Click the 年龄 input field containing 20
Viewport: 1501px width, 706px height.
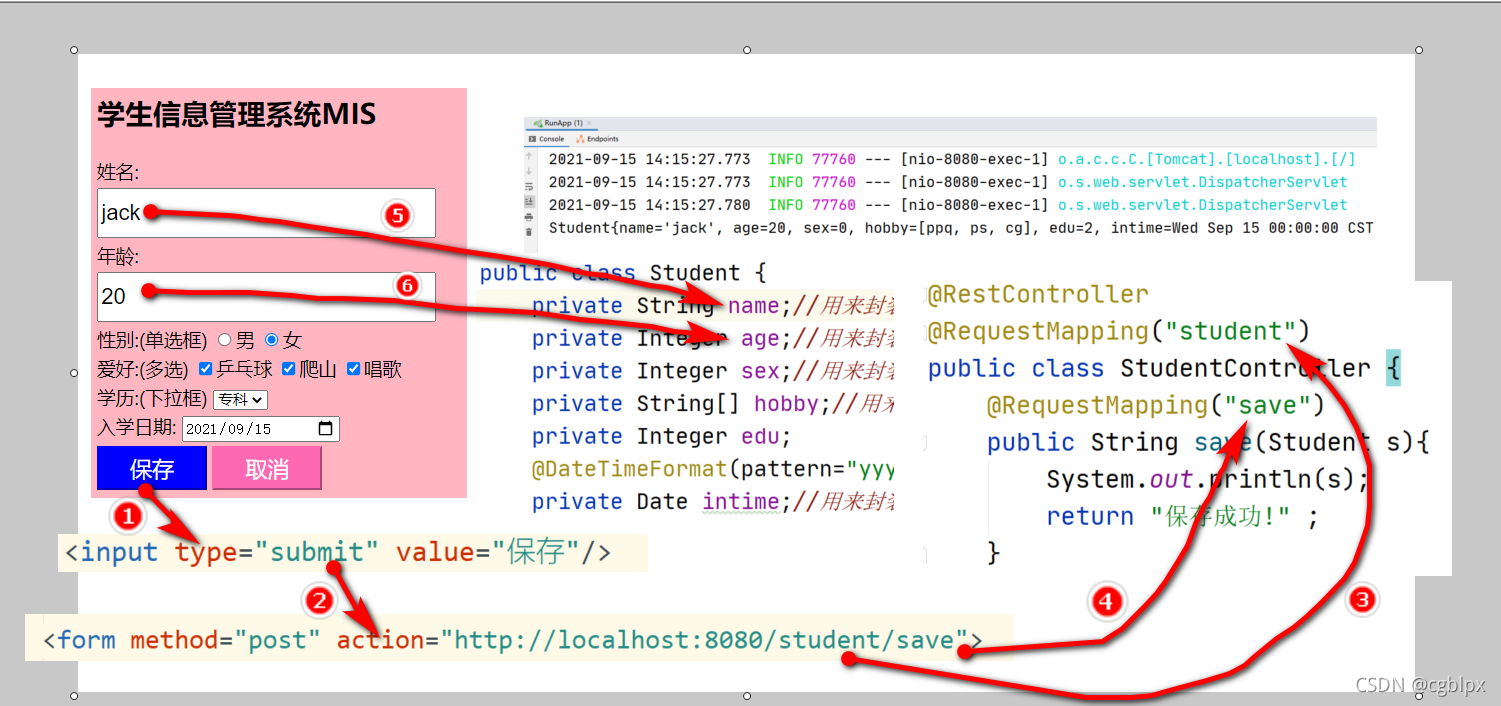point(266,297)
